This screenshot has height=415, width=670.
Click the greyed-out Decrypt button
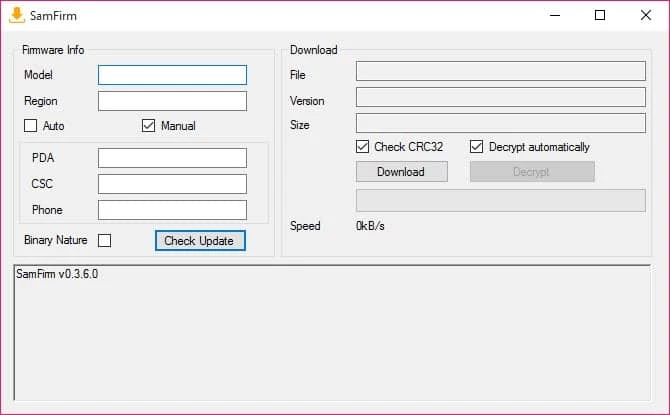click(532, 172)
